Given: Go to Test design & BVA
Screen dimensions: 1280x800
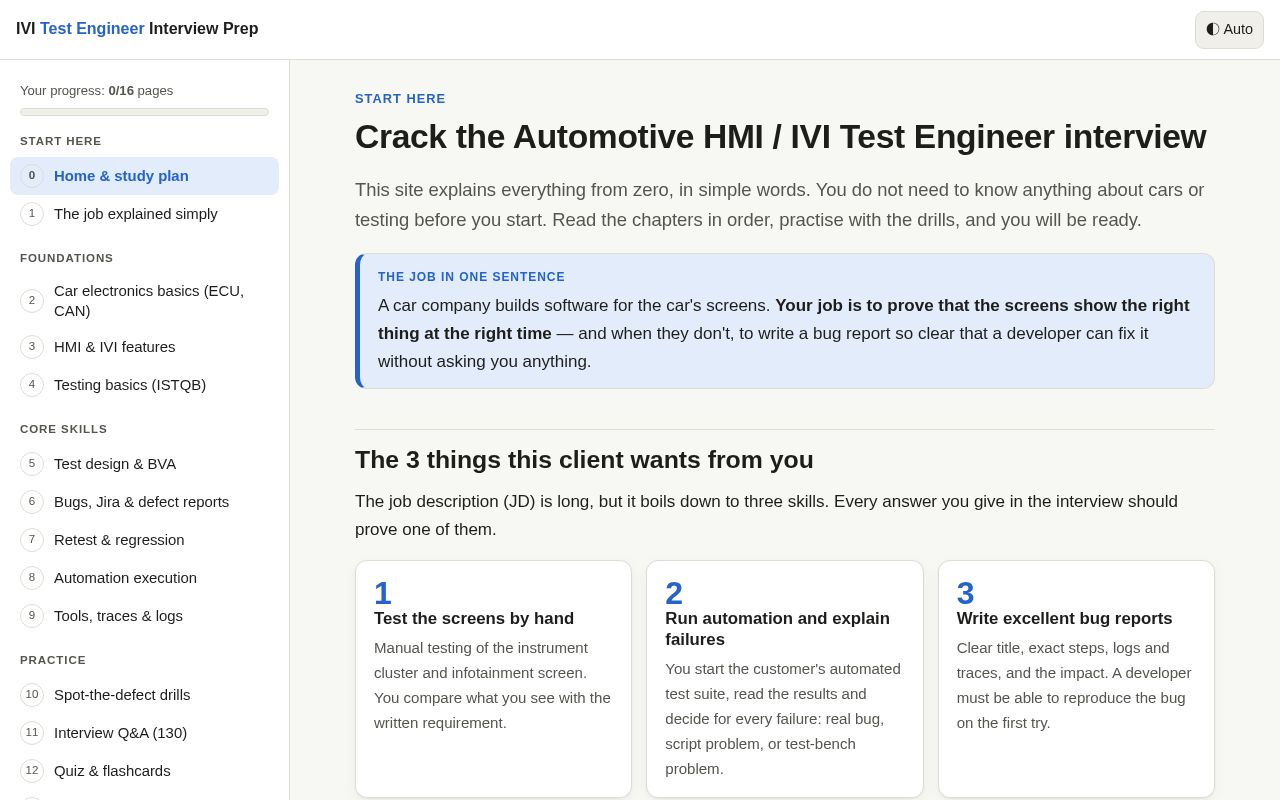Looking at the screenshot, I should point(144,464).
